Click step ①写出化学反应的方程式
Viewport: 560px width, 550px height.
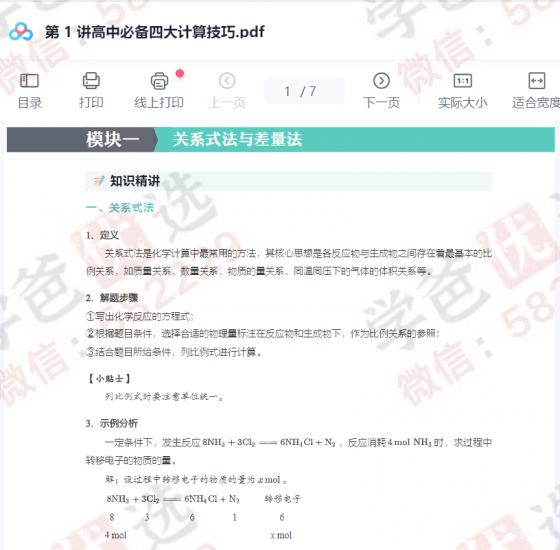[x=140, y=316]
